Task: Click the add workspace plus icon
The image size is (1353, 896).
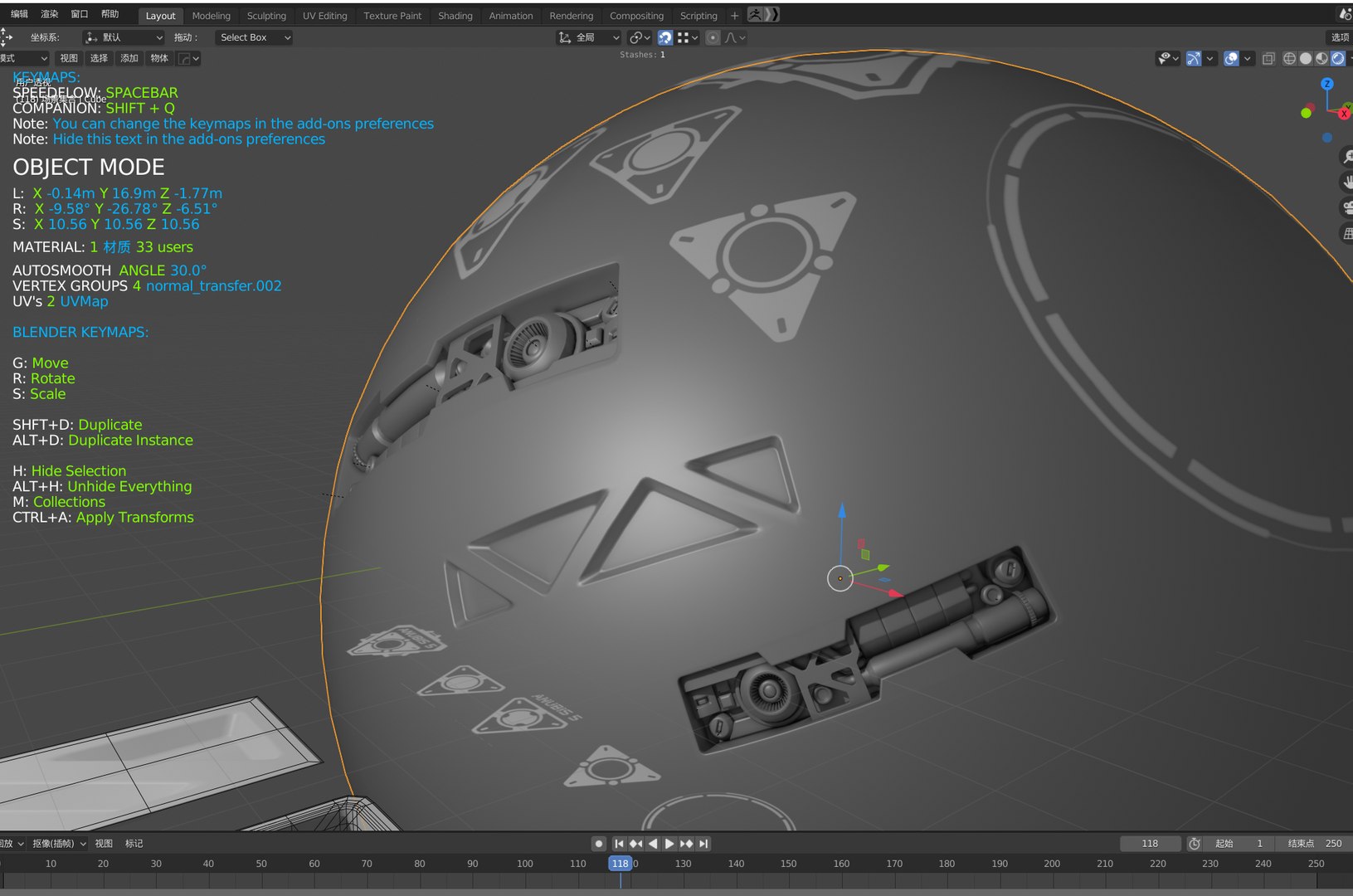Action: (x=734, y=15)
